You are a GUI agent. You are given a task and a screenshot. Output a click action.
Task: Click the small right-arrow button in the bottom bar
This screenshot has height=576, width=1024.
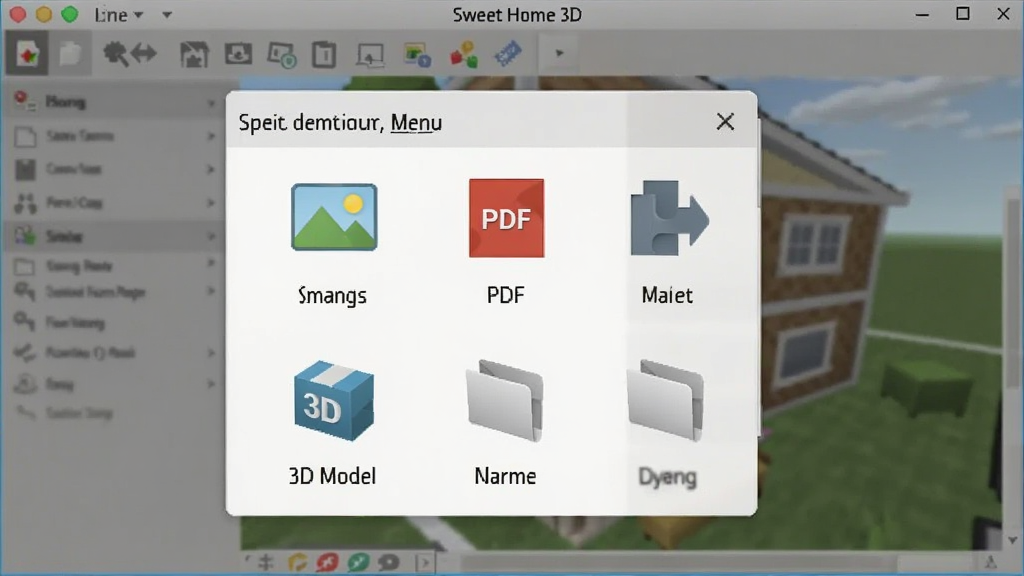point(424,562)
